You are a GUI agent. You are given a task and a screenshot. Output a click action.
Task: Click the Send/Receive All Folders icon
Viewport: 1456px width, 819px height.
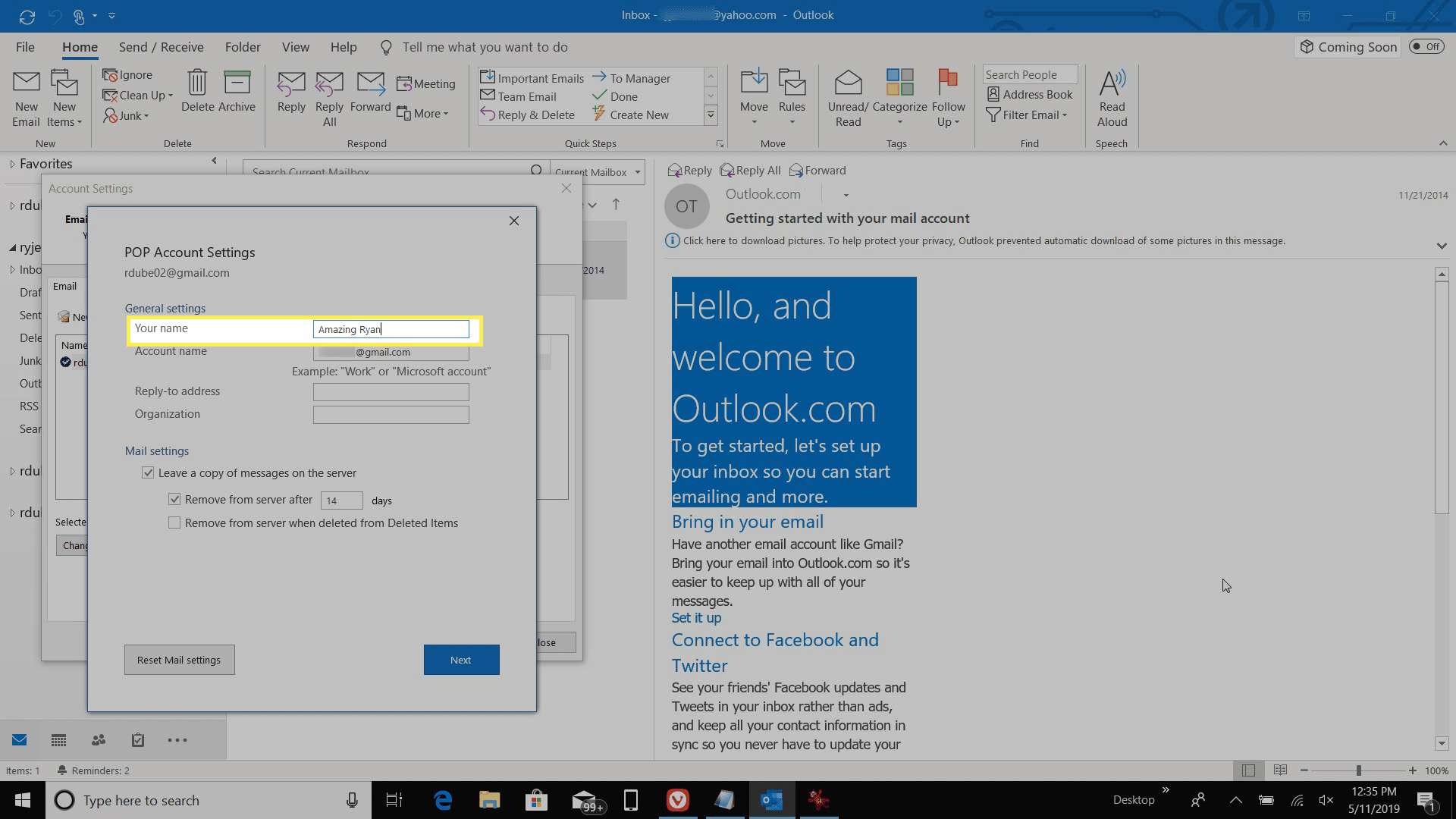click(27, 16)
